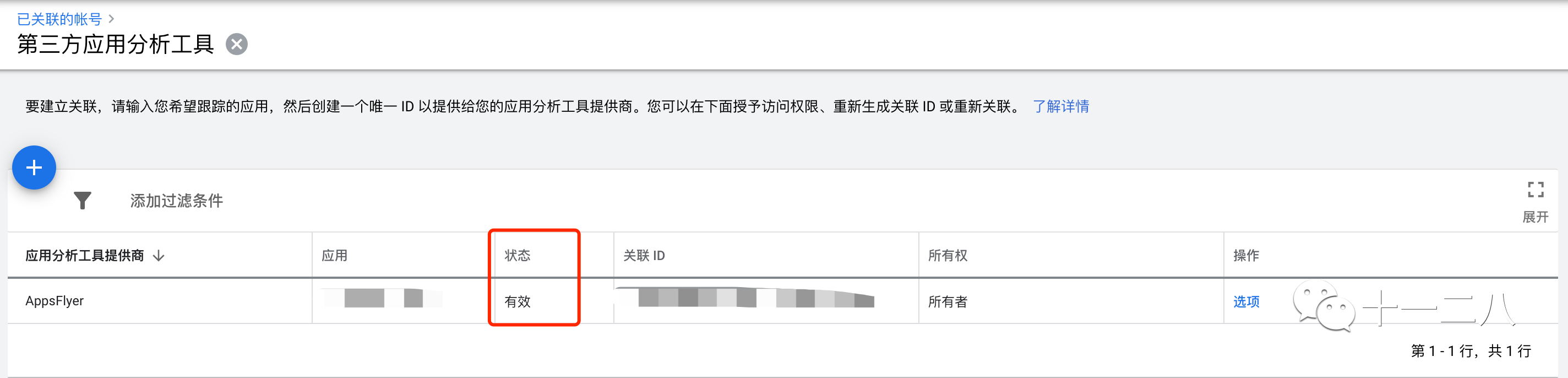Open the 了解详情 help link
Viewport: 1568px width, 378px height.
[x=1061, y=106]
